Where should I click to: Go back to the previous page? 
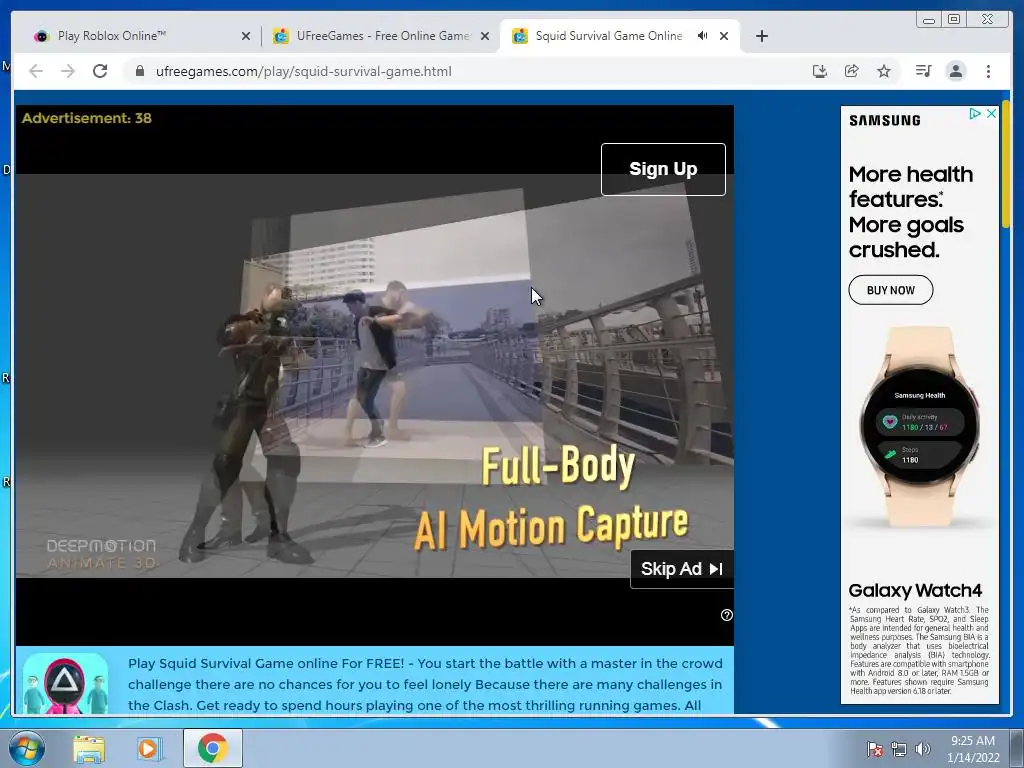click(36, 71)
